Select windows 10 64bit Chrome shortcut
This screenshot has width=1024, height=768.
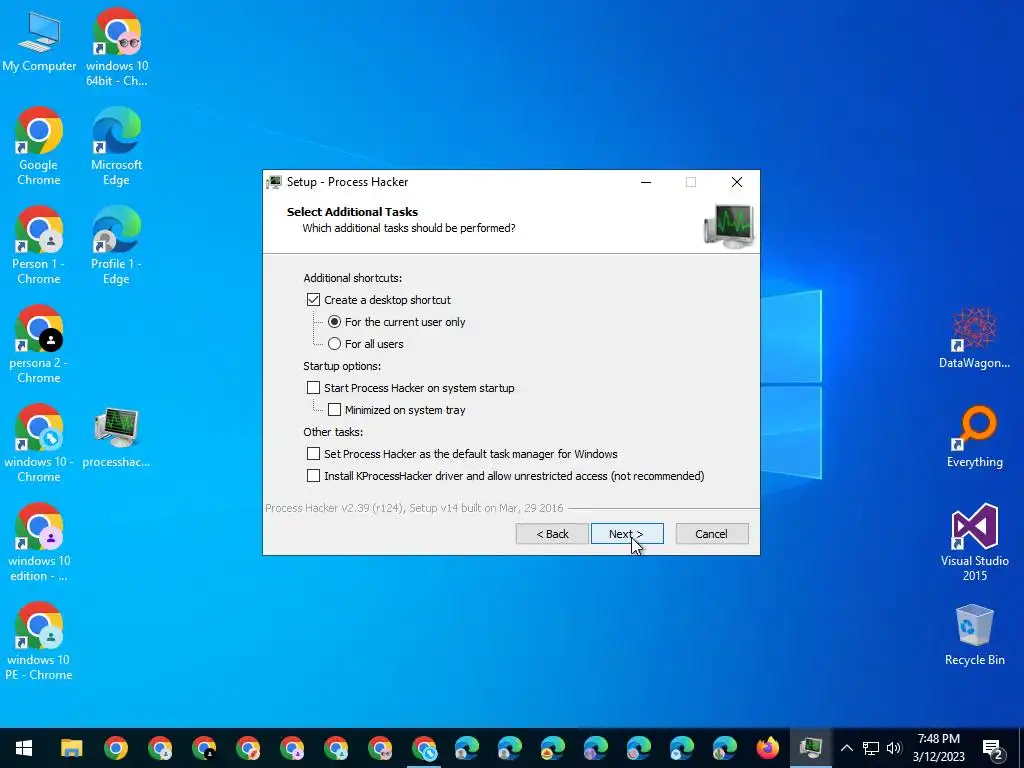[x=116, y=48]
